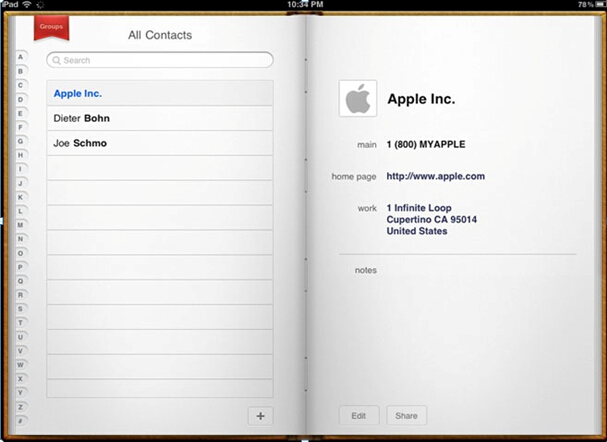Viewport: 607px width, 442px height.
Task: Open the red Groups bookmark ribbon
Action: (51, 27)
